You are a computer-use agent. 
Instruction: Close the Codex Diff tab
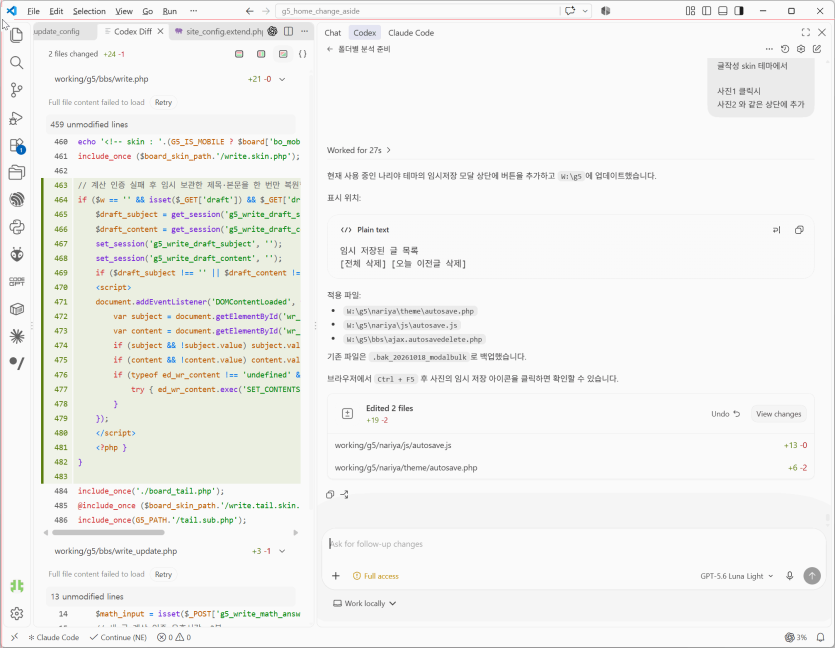[160, 31]
